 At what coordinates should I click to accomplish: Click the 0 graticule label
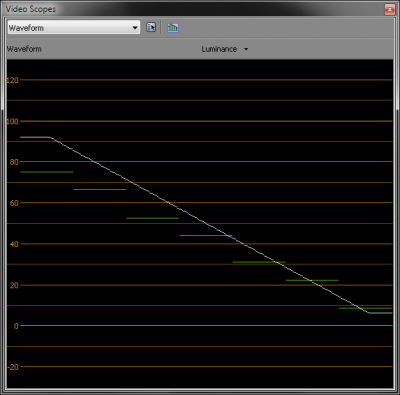coord(16,326)
